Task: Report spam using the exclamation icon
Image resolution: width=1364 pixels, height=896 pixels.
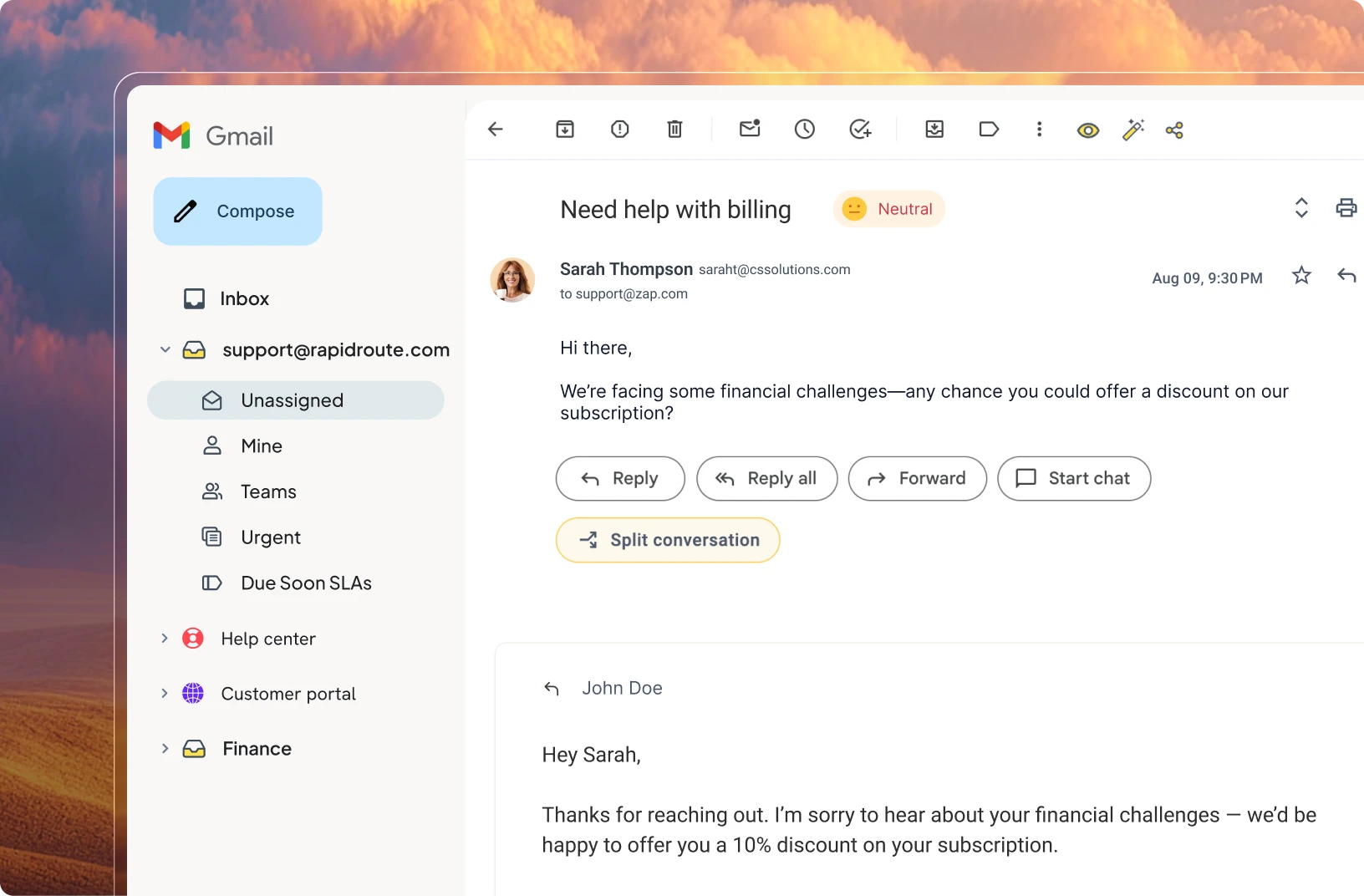Action: [619, 129]
